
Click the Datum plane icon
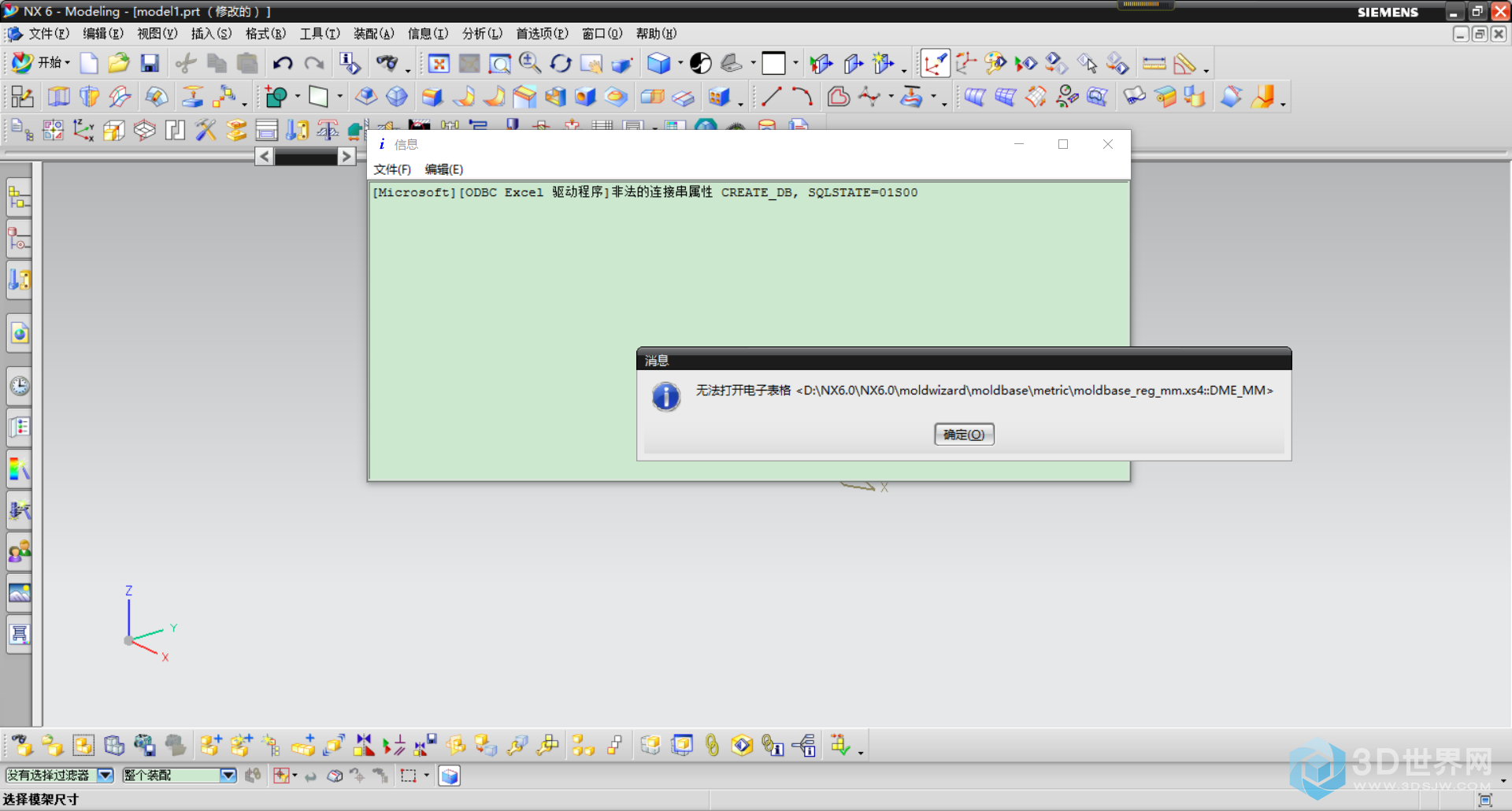(x=318, y=97)
